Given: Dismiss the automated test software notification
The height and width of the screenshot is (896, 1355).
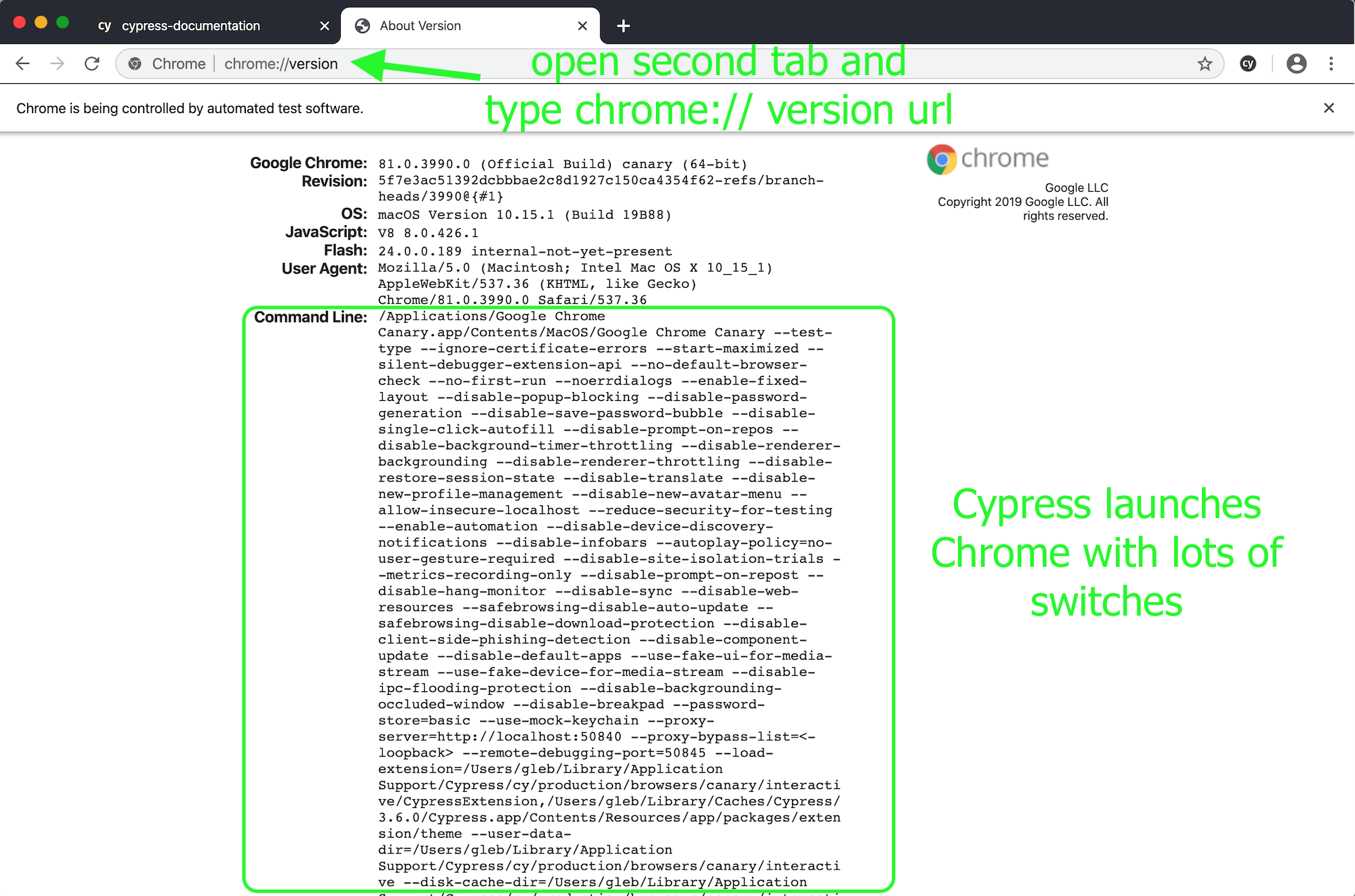Looking at the screenshot, I should click(1329, 108).
